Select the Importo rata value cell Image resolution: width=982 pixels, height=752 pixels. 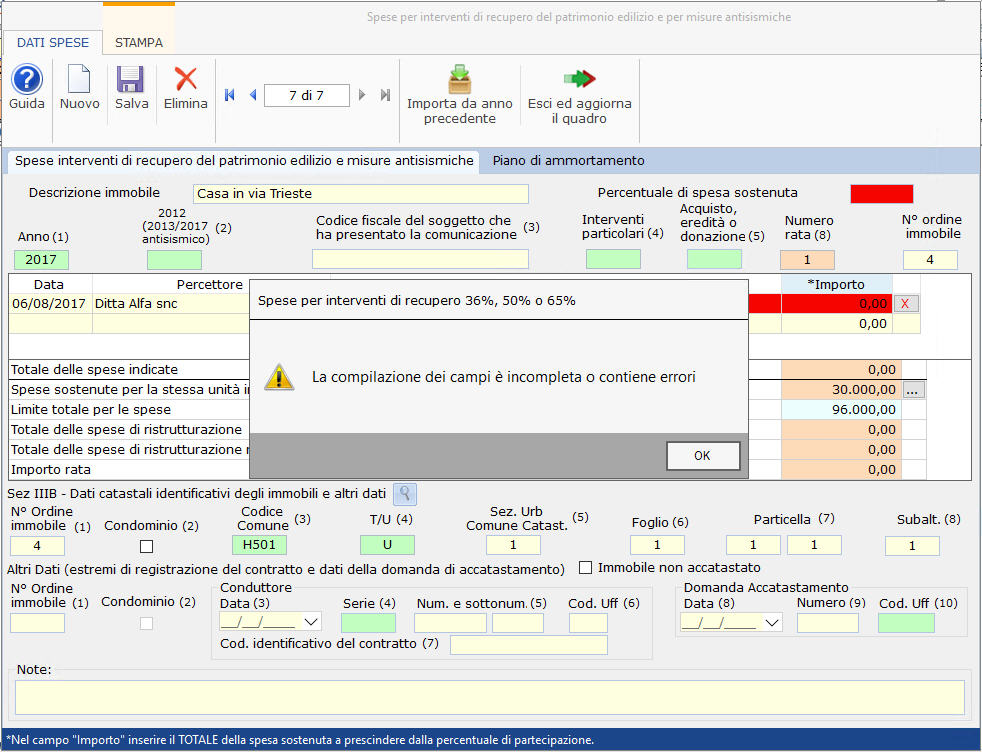841,470
